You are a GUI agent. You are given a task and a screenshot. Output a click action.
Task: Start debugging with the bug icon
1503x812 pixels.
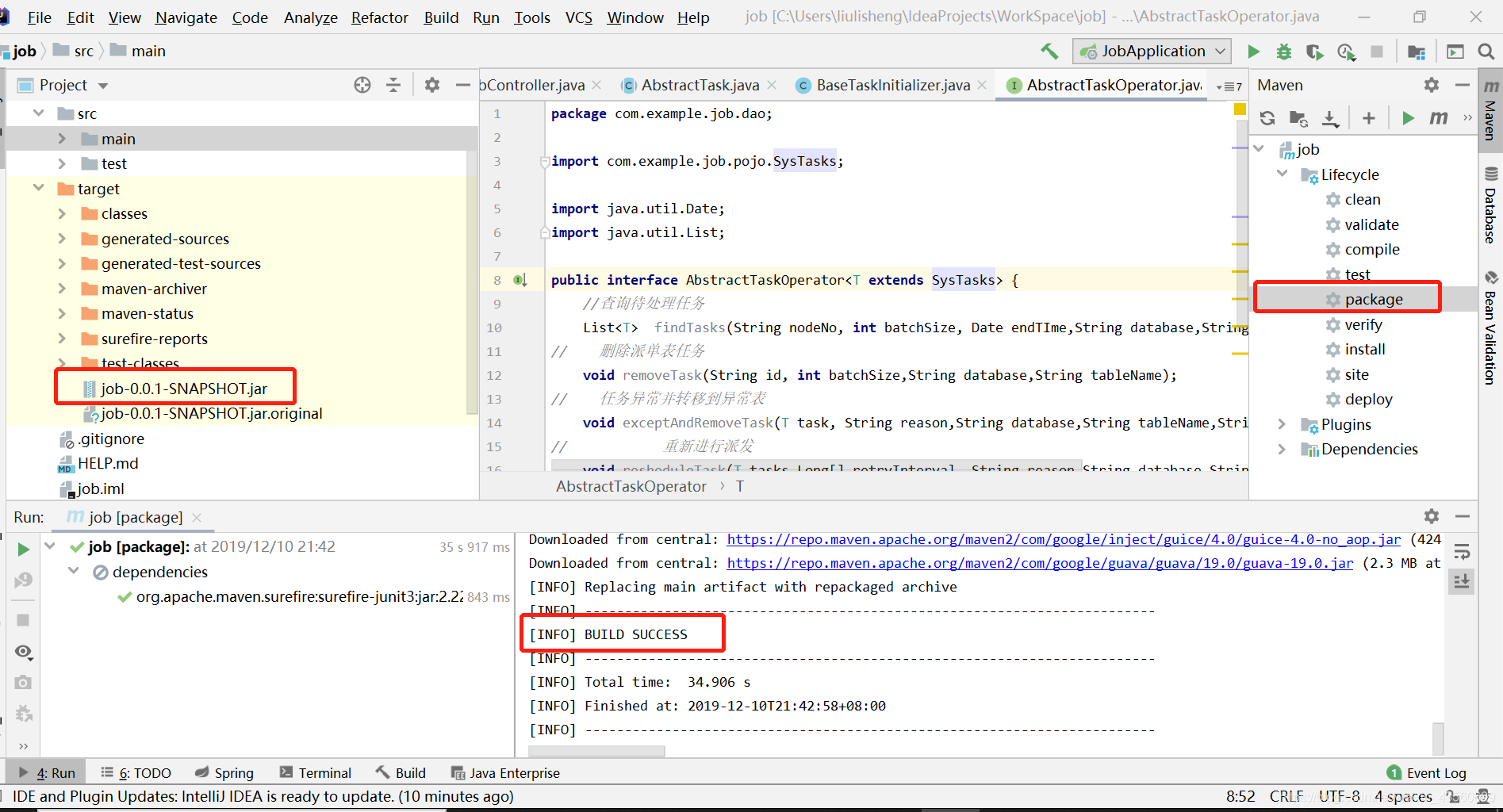click(x=1283, y=52)
